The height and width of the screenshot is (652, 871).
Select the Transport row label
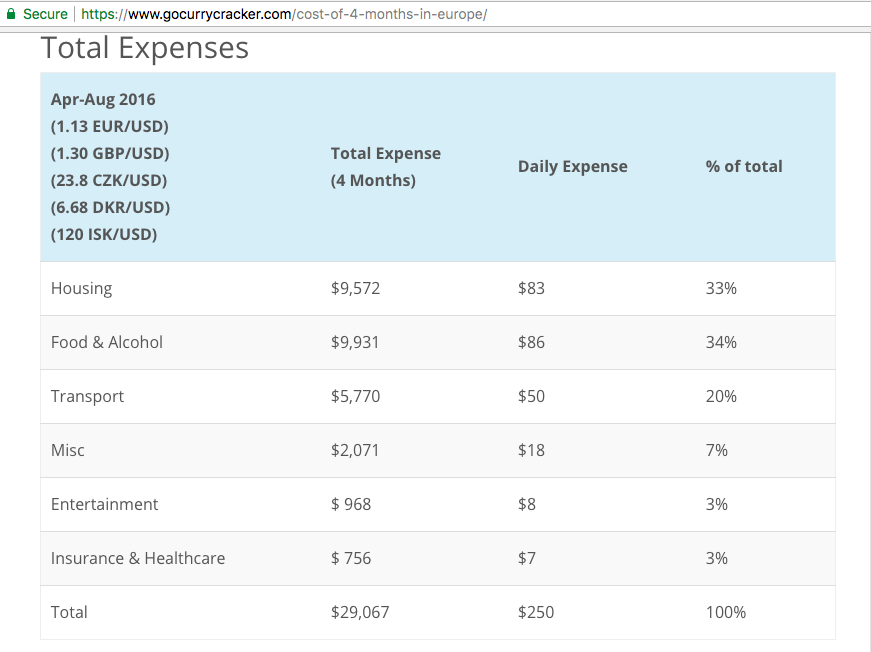[x=87, y=396]
